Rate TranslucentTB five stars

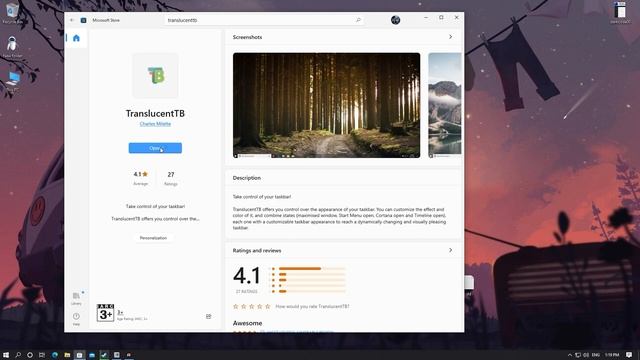tap(268, 306)
